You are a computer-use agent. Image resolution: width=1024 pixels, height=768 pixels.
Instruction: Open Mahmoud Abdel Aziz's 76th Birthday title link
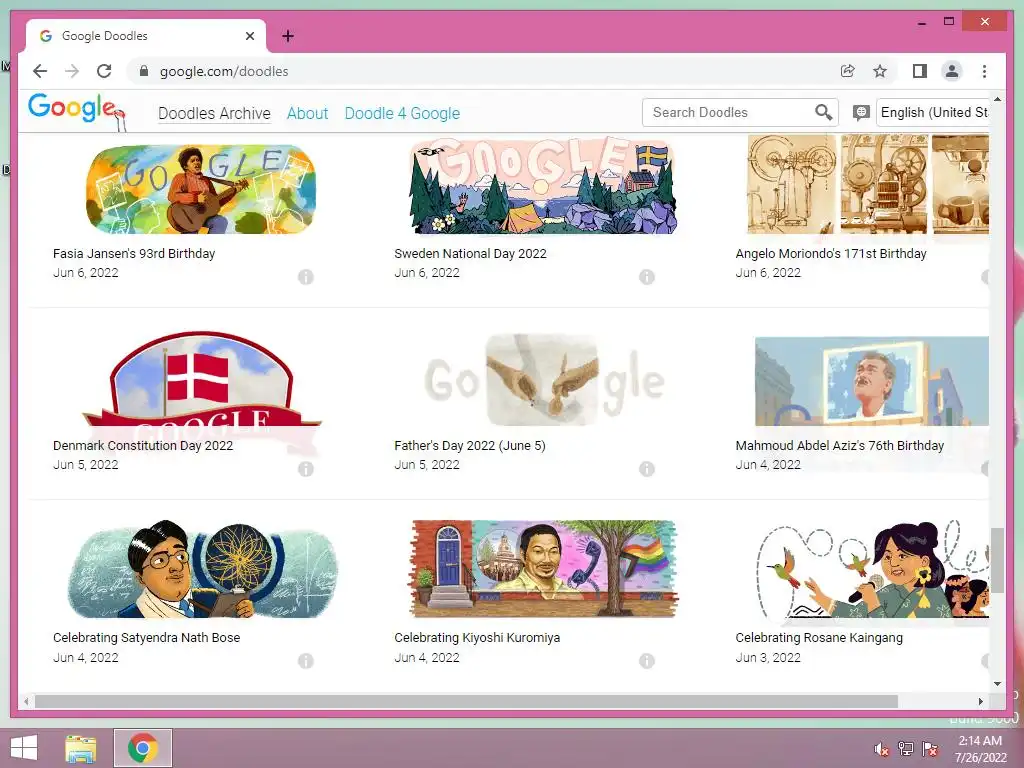tap(840, 445)
